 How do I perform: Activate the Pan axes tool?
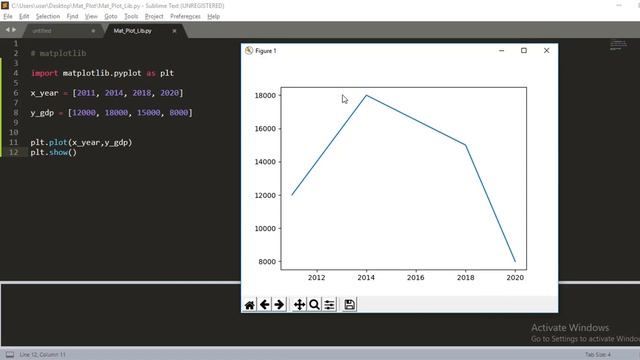(299, 304)
